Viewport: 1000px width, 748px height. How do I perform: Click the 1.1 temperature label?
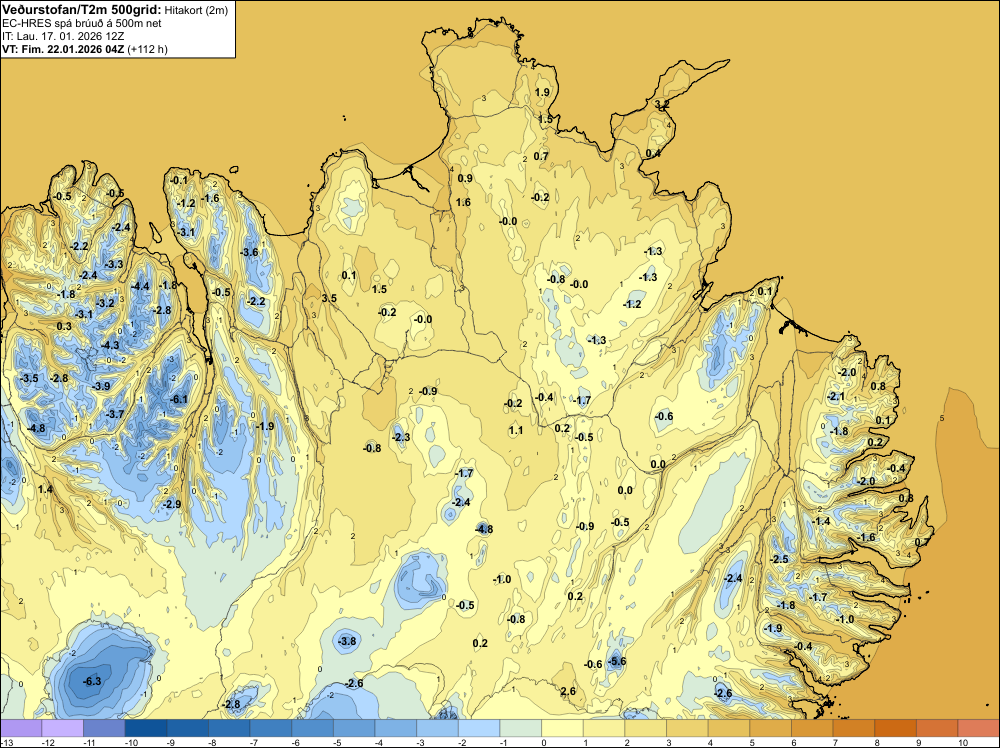[516, 430]
